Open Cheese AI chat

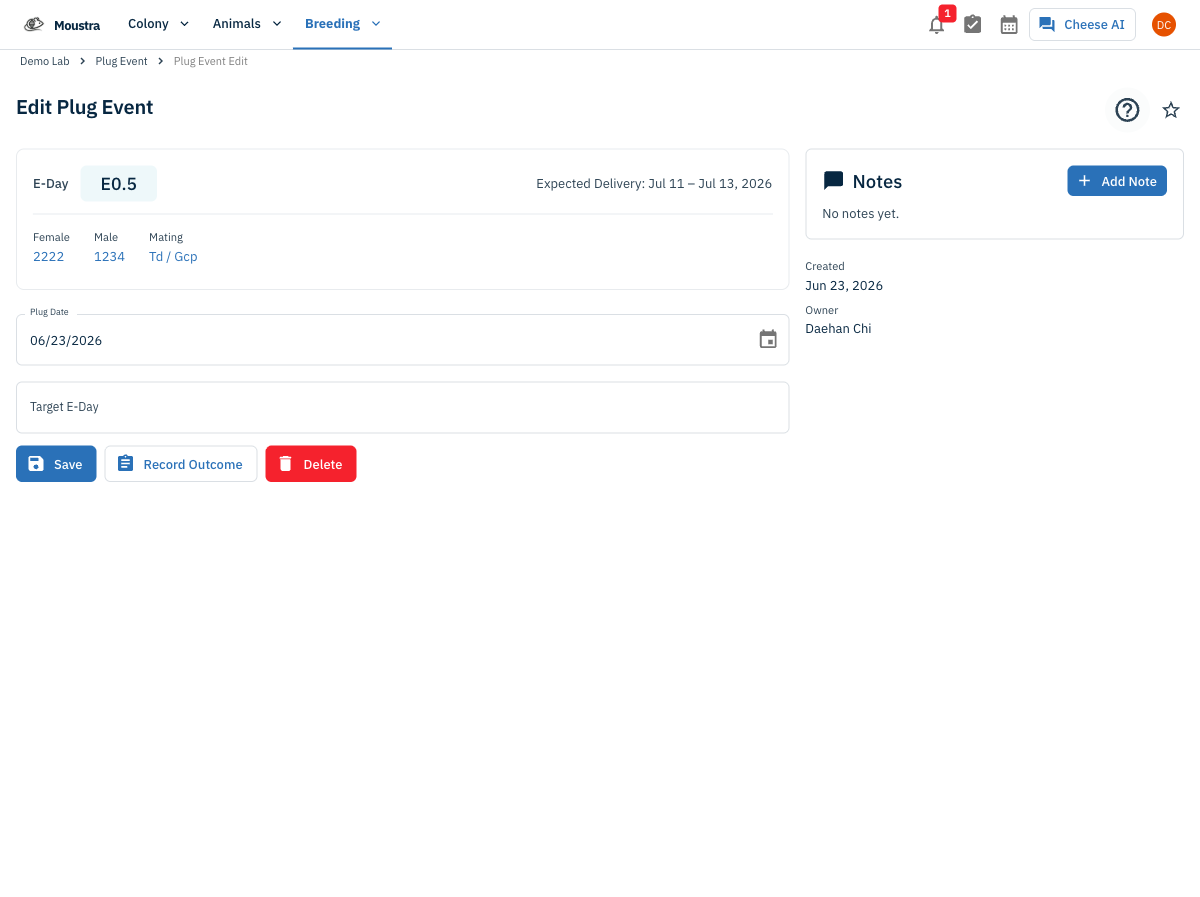click(1082, 24)
